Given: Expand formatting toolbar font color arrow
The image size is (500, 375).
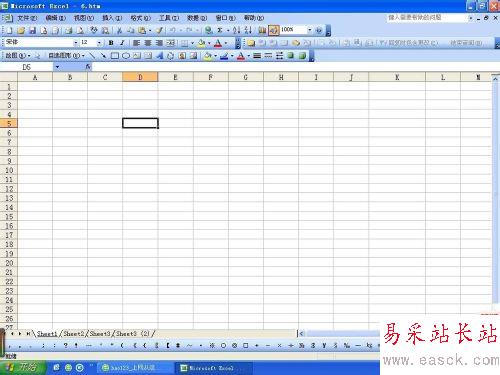Looking at the screenshot, I should (226, 43).
